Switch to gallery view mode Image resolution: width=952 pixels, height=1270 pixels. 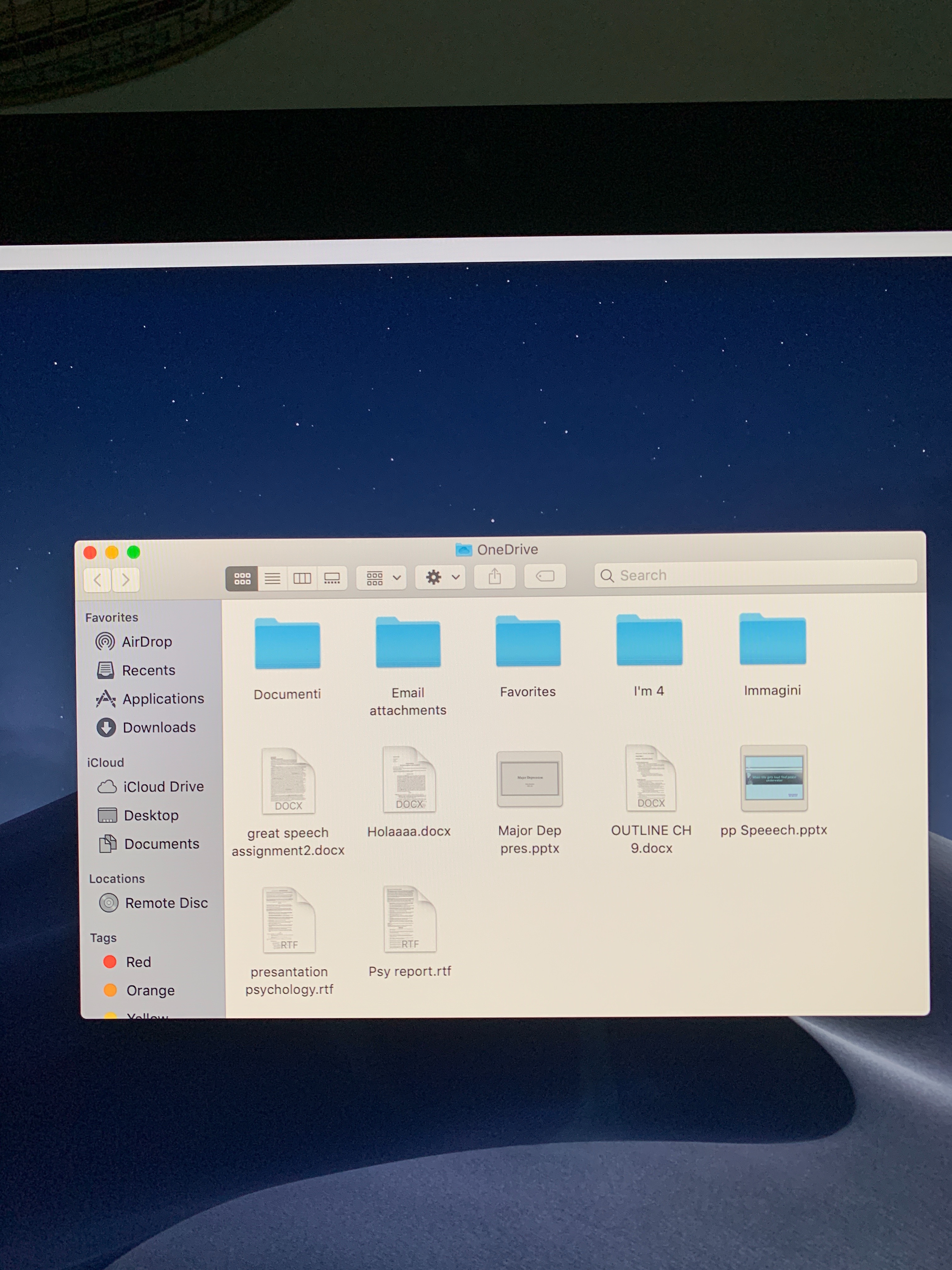click(x=332, y=578)
